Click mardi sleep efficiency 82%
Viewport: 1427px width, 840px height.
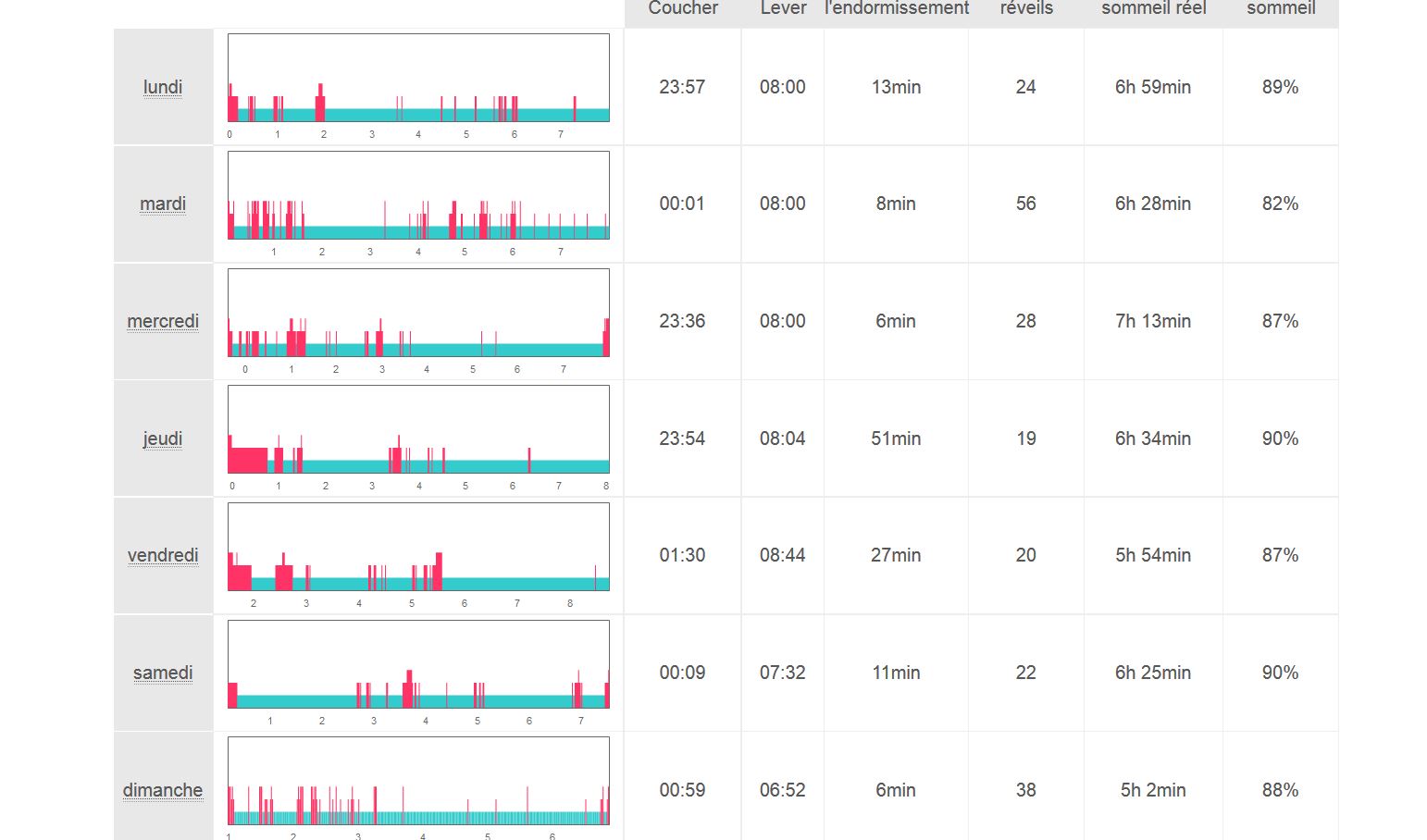(x=1280, y=204)
